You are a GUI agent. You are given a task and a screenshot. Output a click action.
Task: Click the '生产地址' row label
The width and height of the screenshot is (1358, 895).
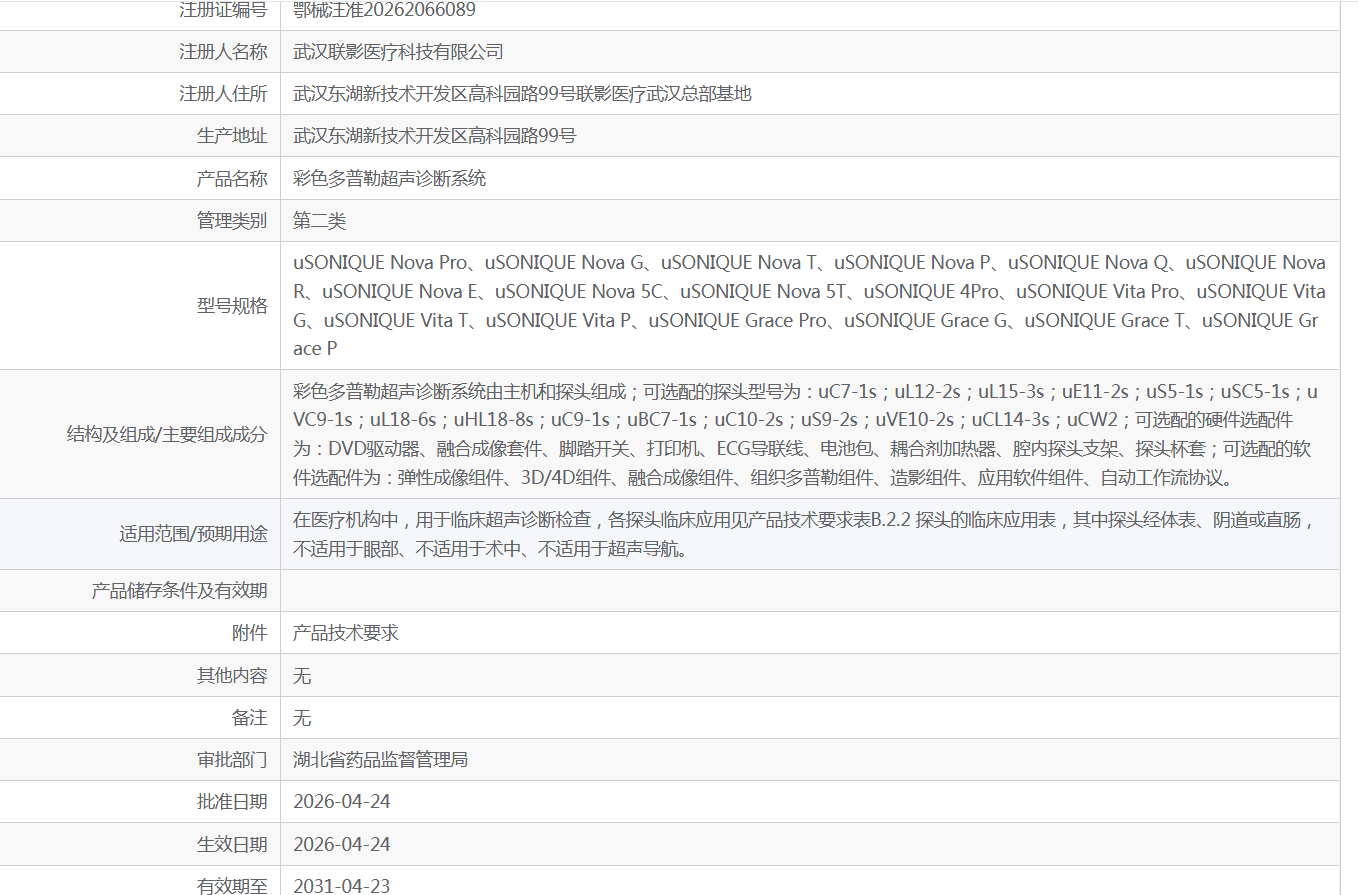pyautogui.click(x=232, y=136)
